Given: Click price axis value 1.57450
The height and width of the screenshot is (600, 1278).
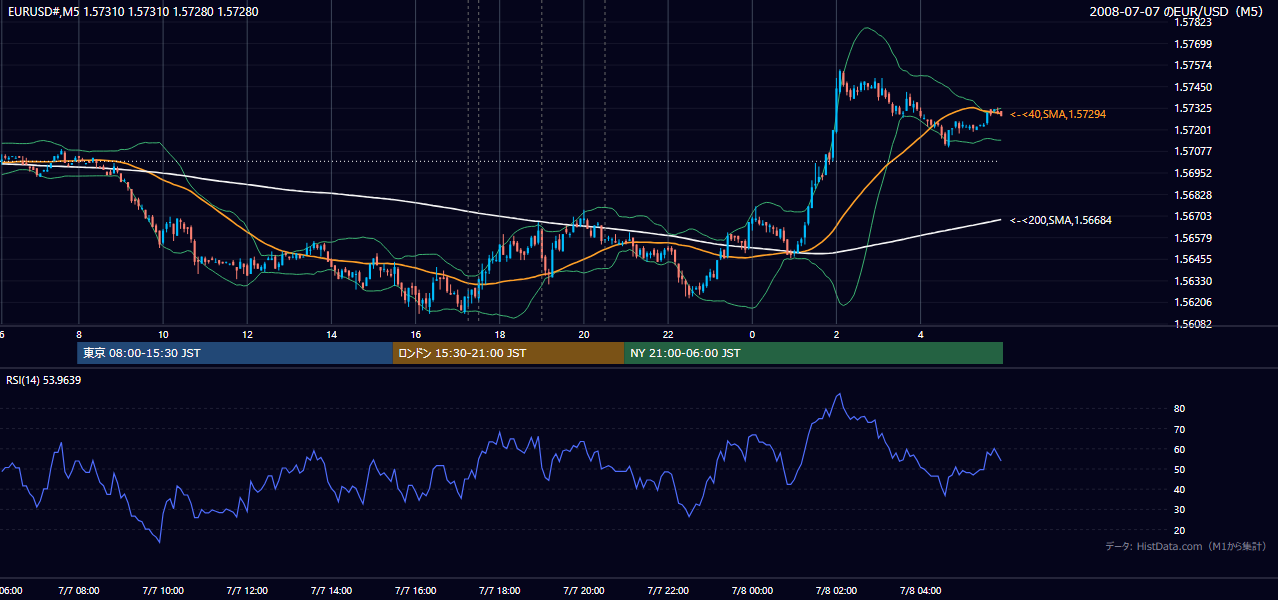Looking at the screenshot, I should (1194, 87).
